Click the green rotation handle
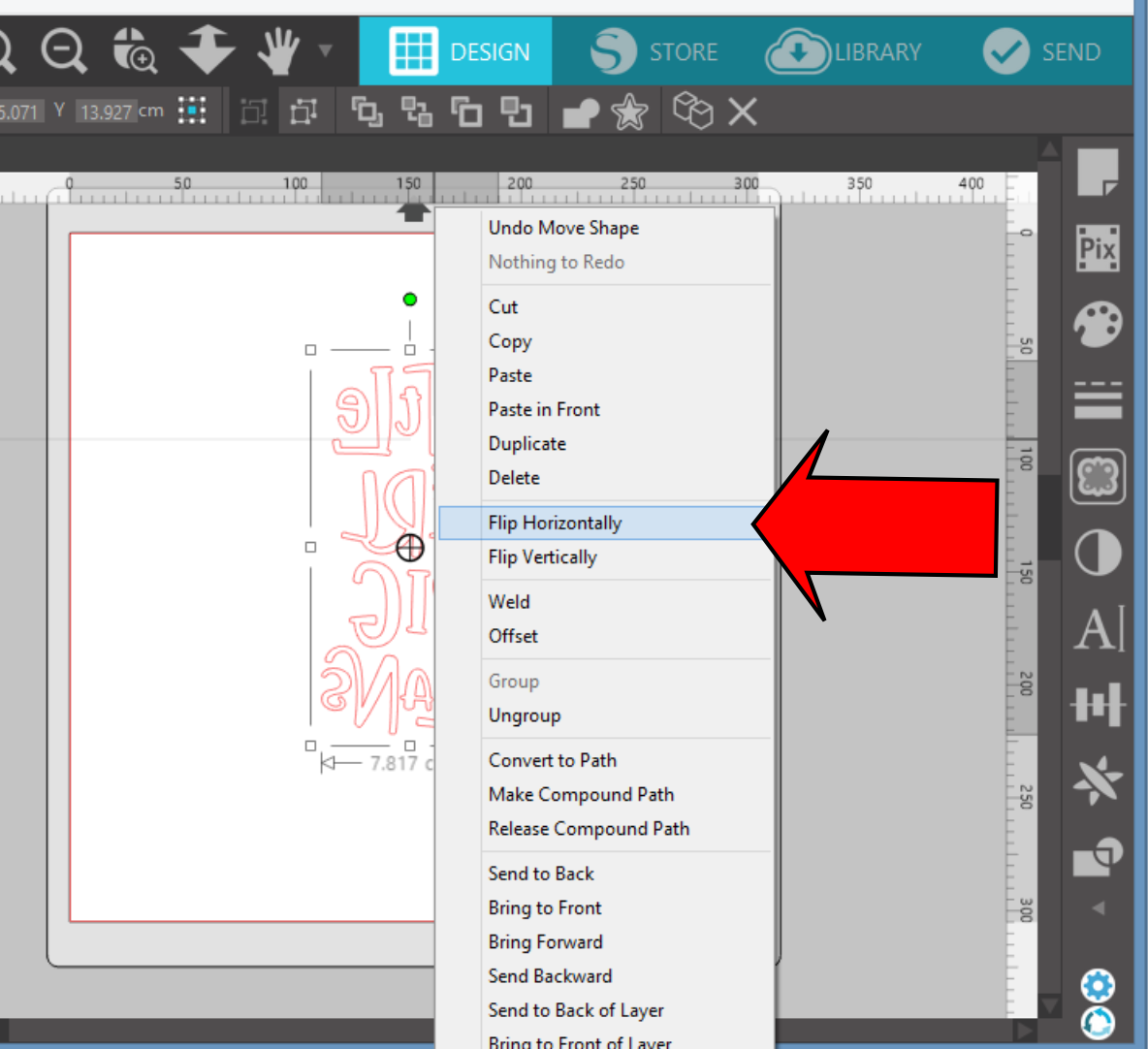The image size is (1148, 1049). point(410,300)
